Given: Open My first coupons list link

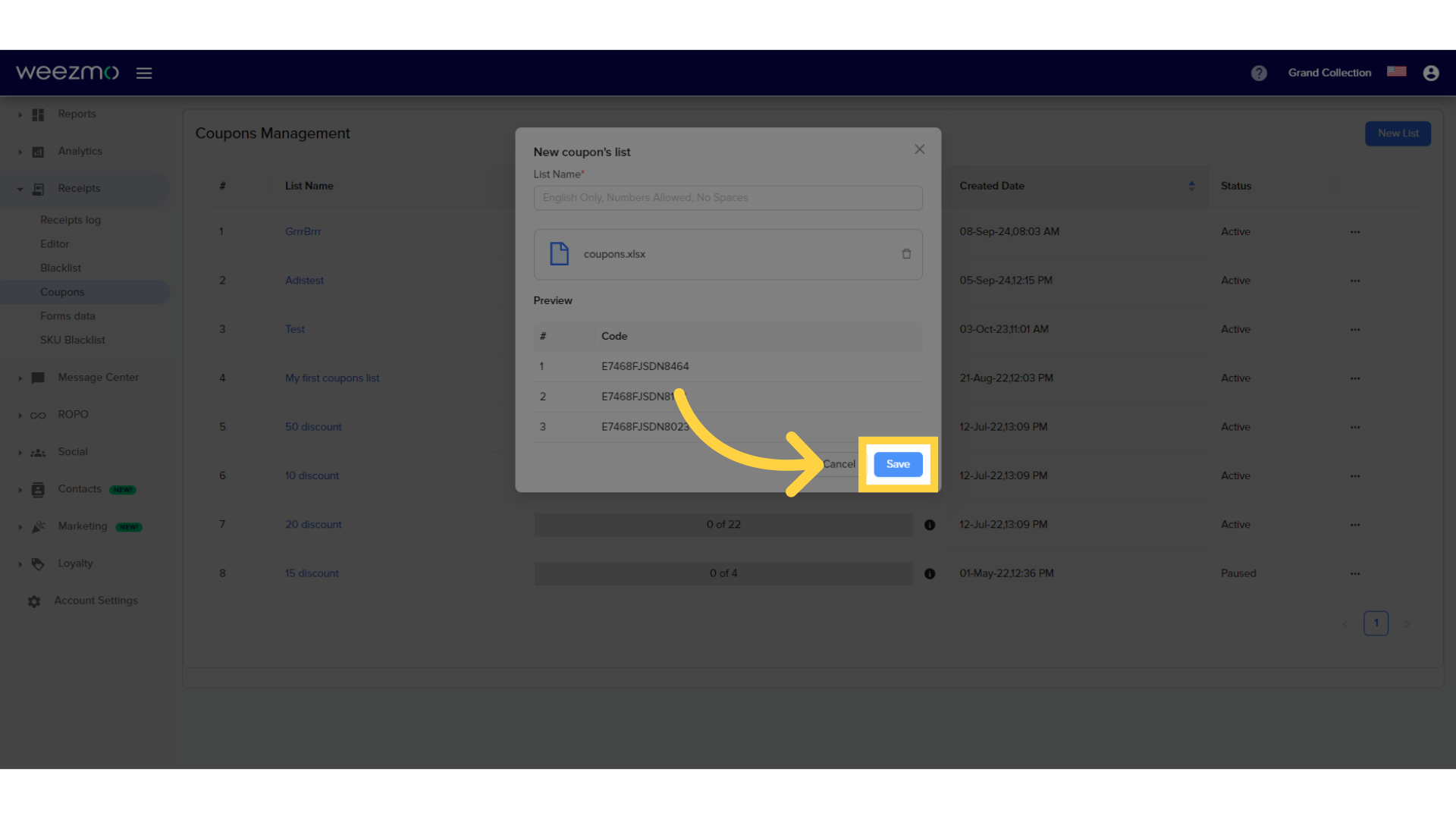Looking at the screenshot, I should [332, 378].
